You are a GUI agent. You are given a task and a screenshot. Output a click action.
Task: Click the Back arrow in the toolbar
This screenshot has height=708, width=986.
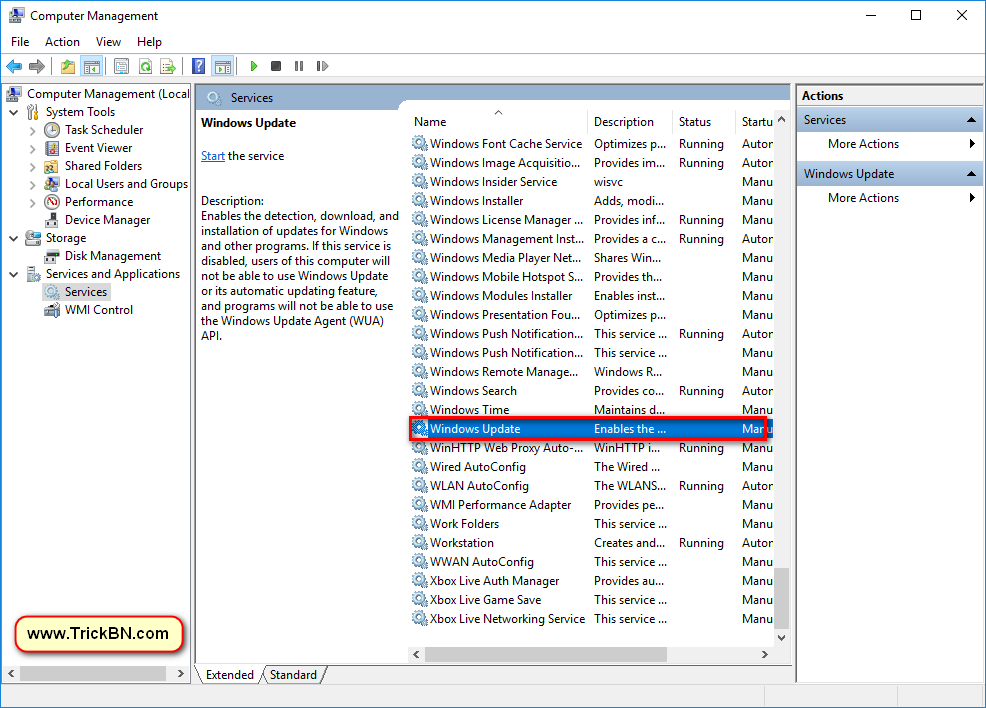point(14,66)
